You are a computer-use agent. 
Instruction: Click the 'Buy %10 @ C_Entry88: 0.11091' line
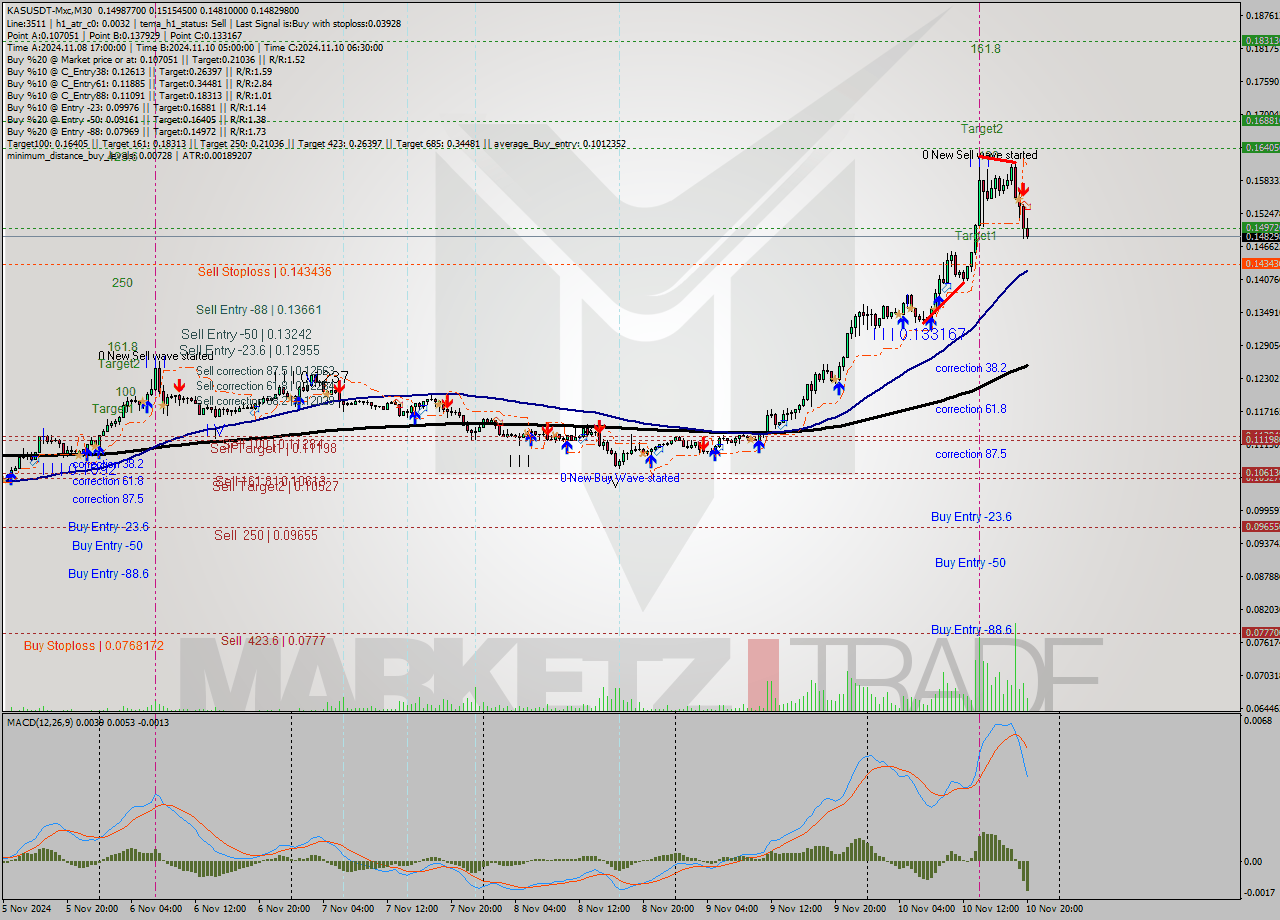139,96
